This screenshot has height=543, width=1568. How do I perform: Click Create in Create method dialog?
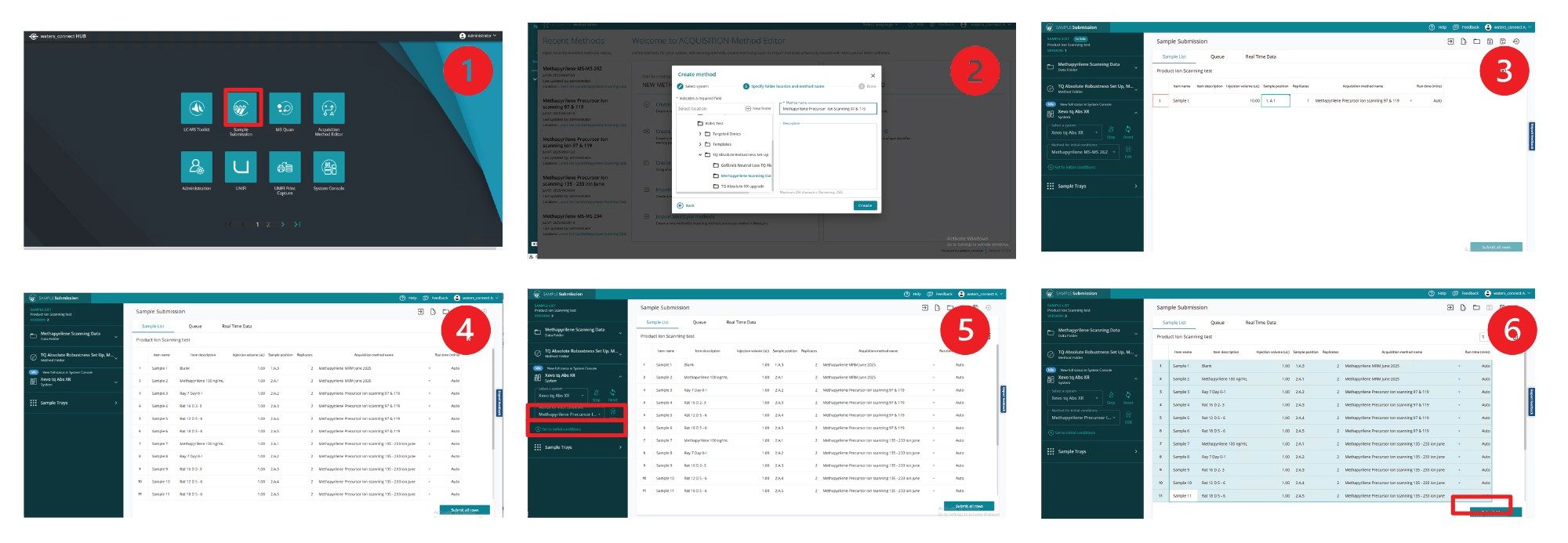pos(865,205)
